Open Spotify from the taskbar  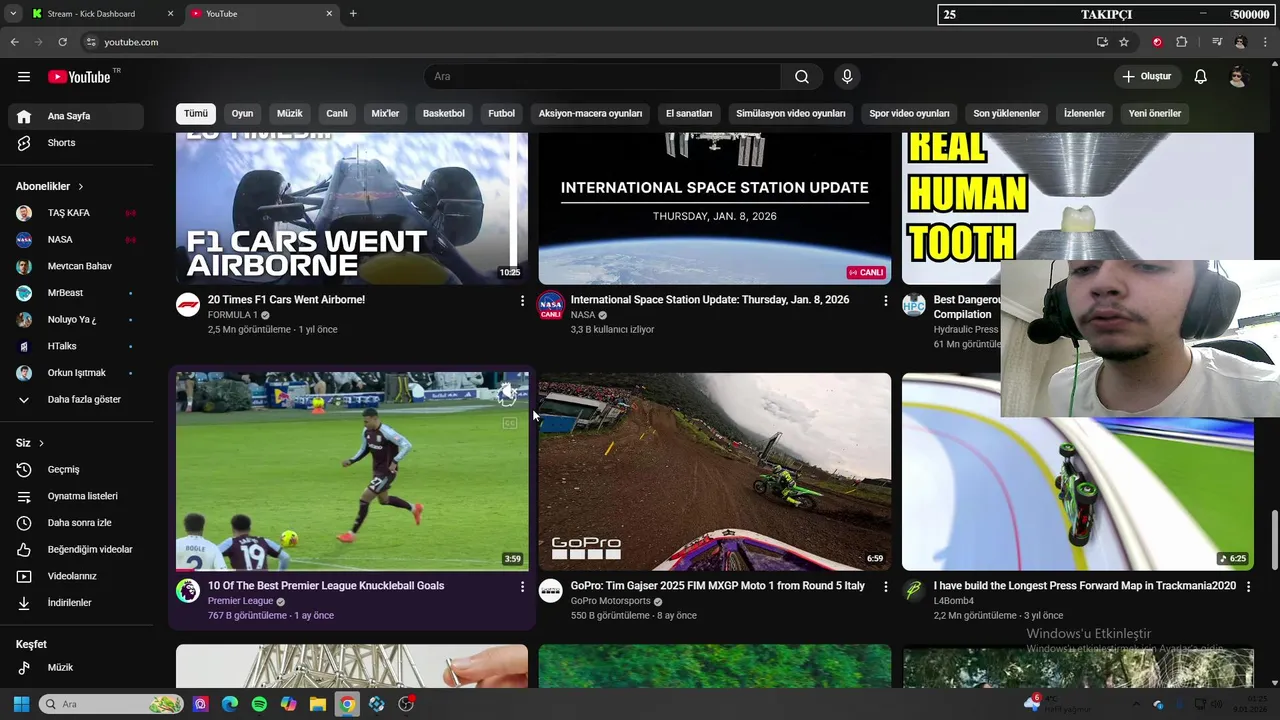click(x=259, y=704)
